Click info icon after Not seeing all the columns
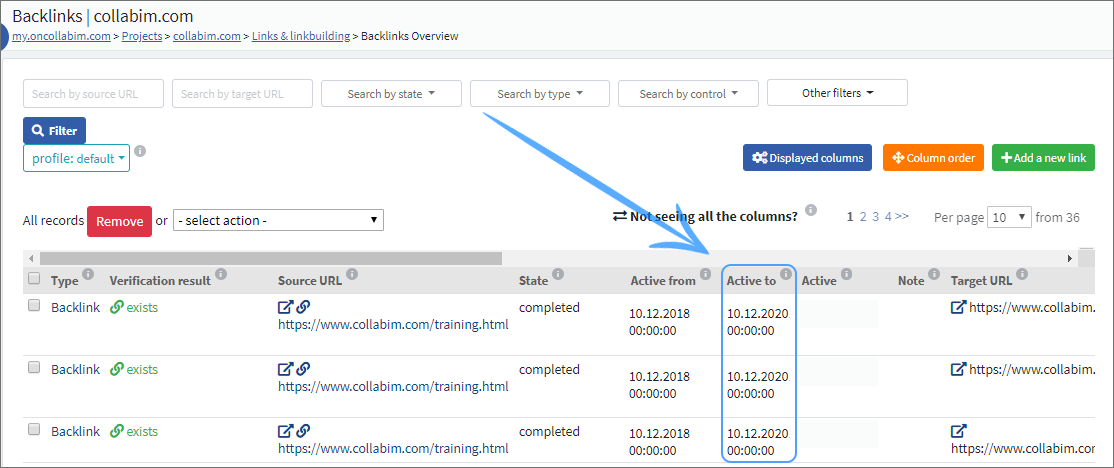 tap(811, 210)
